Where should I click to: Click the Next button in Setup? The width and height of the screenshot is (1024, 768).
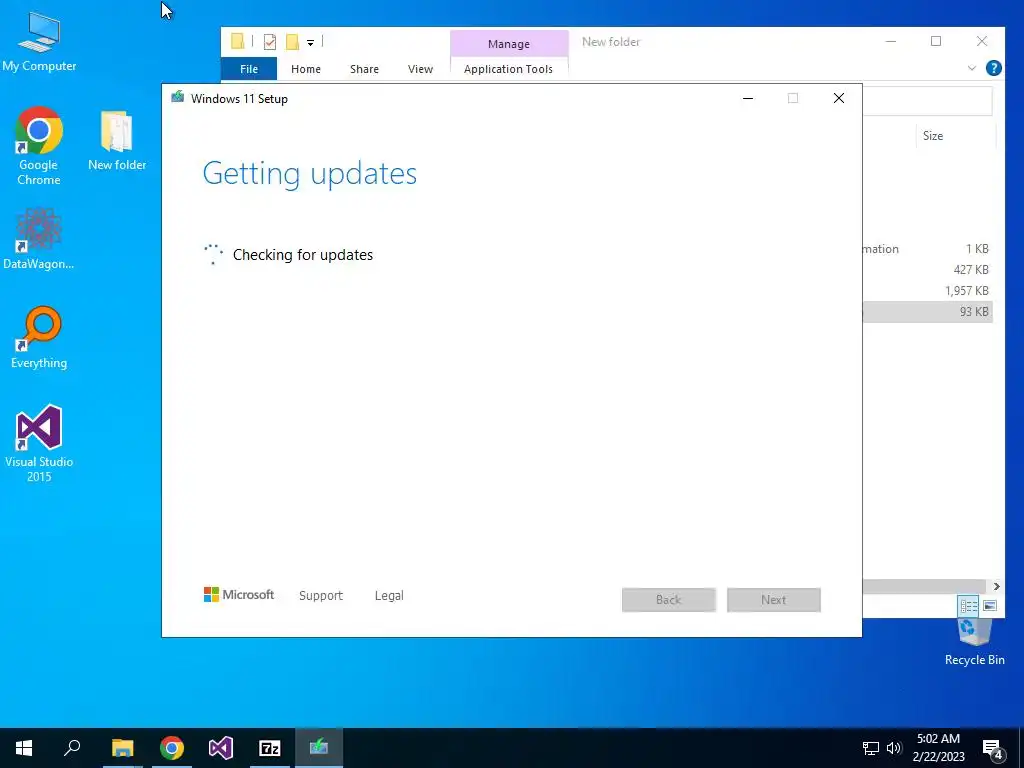[x=773, y=600]
